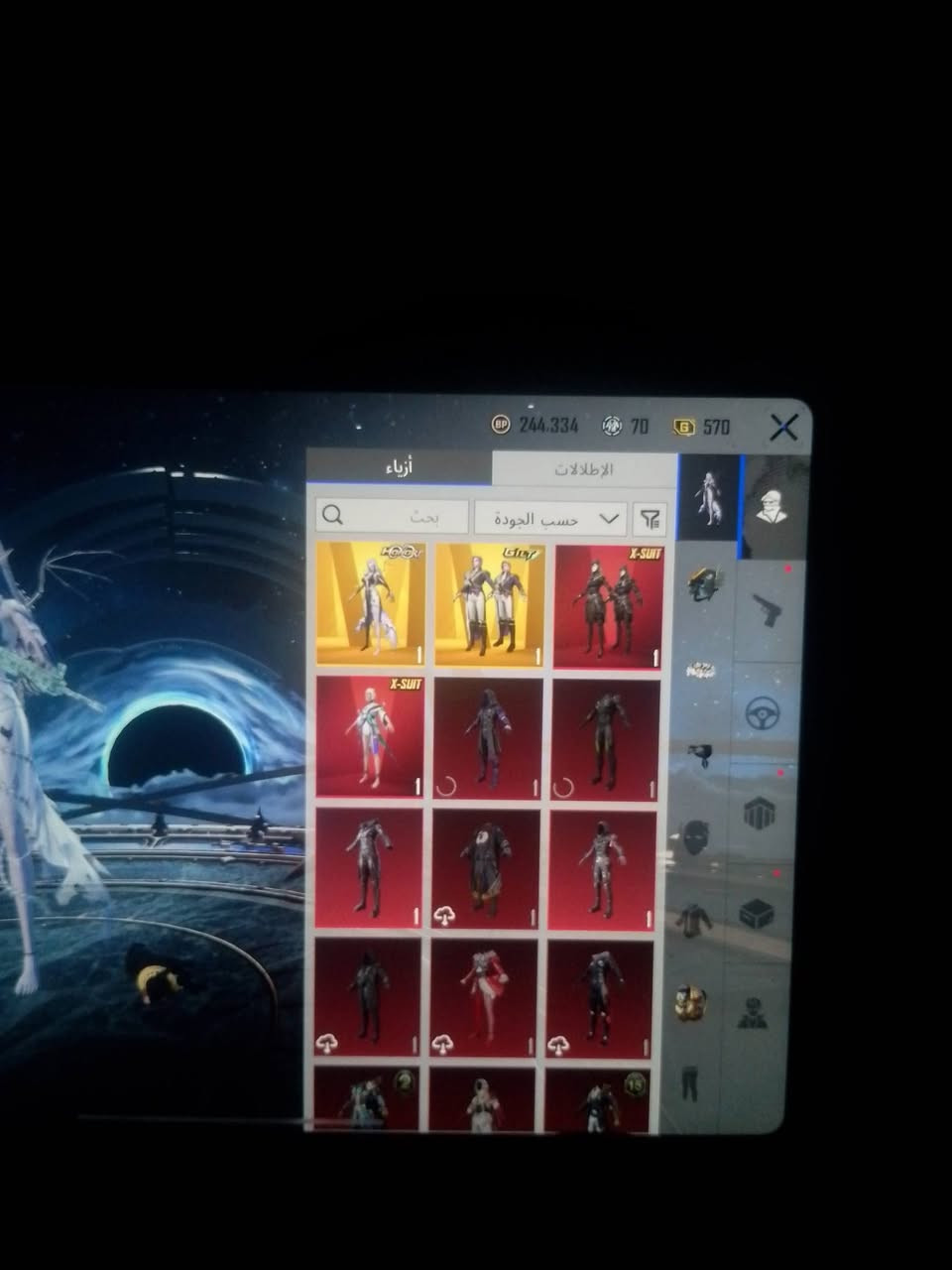The image size is (952, 1270).
Task: Click the download cloud on the black robe outfit
Action: [x=444, y=917]
